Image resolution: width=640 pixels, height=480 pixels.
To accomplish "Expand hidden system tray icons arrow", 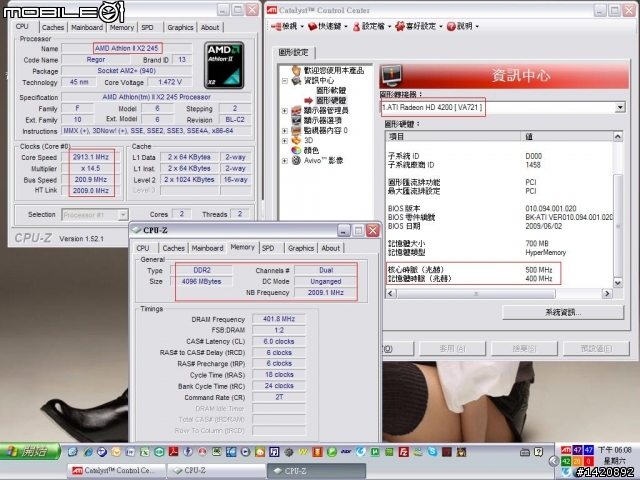I will click(x=553, y=461).
